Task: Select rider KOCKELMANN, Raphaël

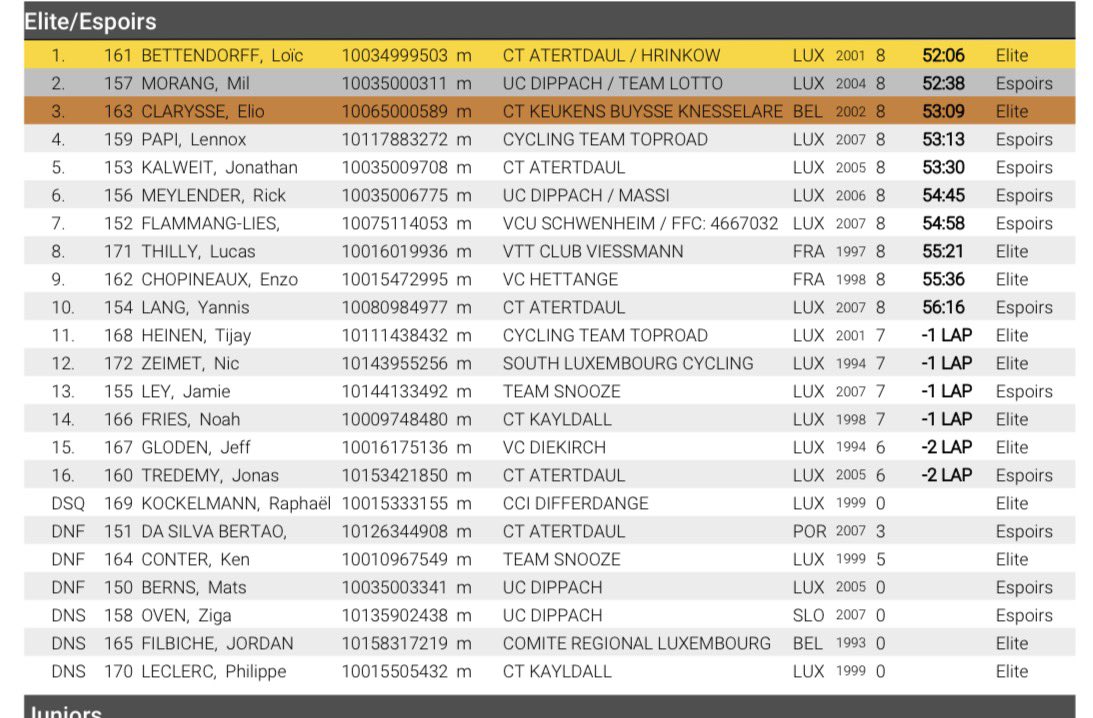Action: coord(236,503)
